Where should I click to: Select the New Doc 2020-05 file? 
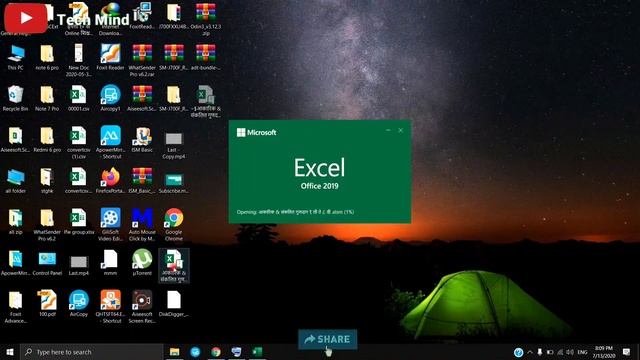click(79, 60)
